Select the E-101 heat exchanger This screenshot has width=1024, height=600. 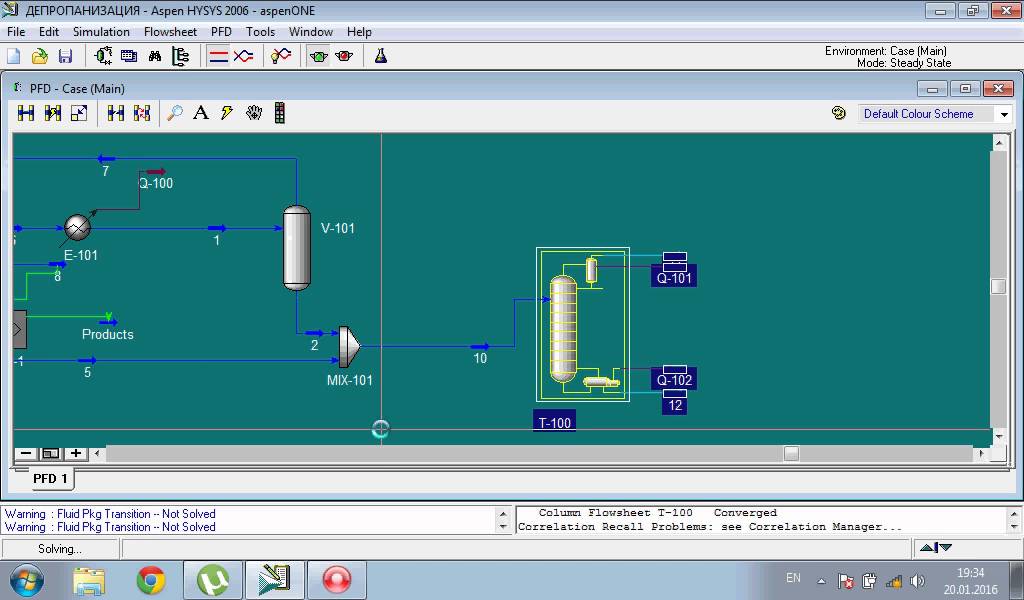click(x=77, y=227)
